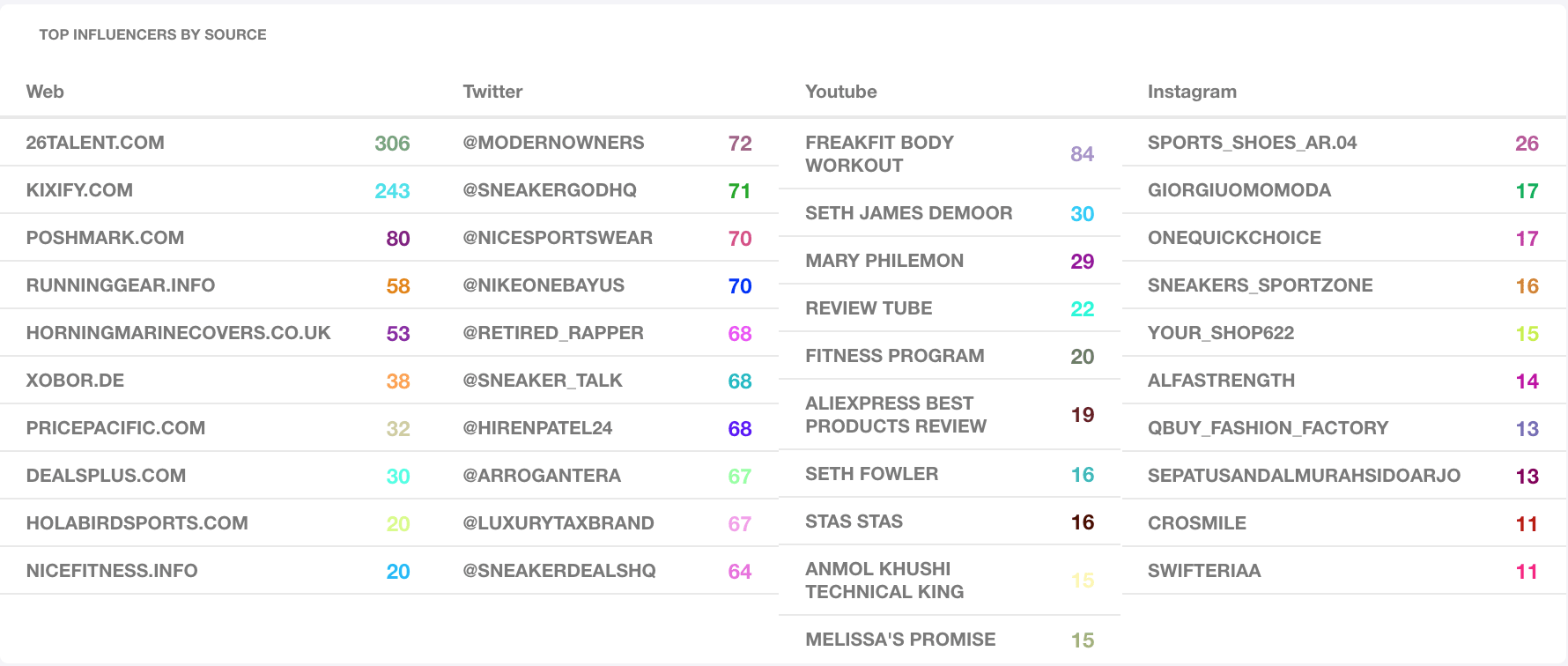Click the @SNEAKERDEALSHQ handle
This screenshot has width=1568, height=666.
[x=559, y=571]
